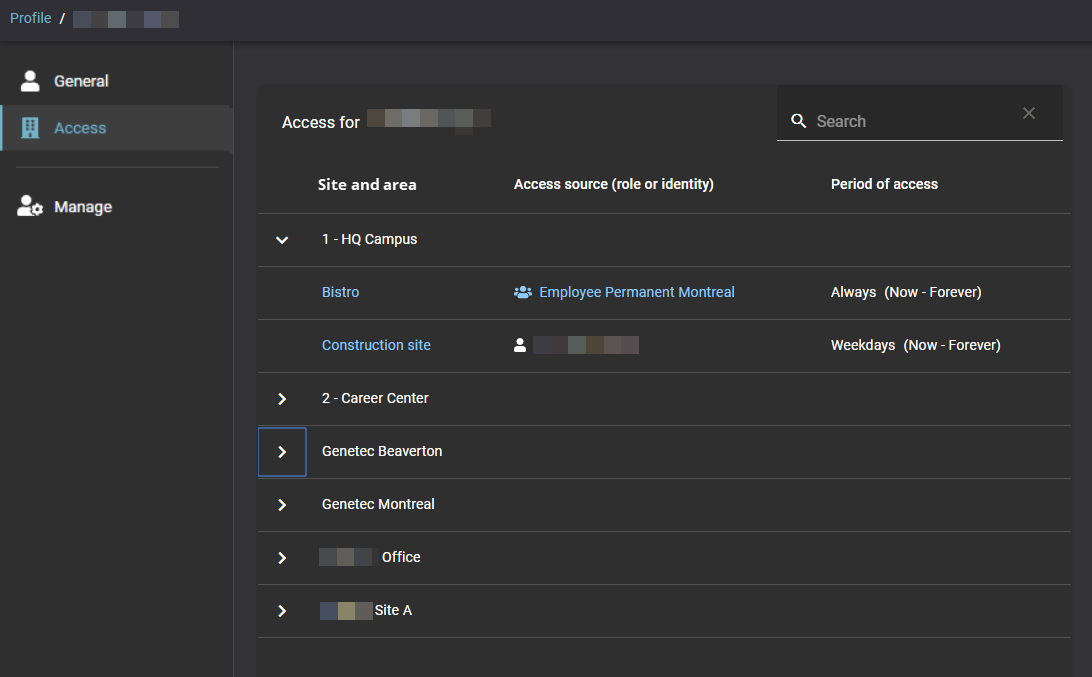1092x677 pixels.
Task: Click the Manage user-gear icon
Action: 30,206
